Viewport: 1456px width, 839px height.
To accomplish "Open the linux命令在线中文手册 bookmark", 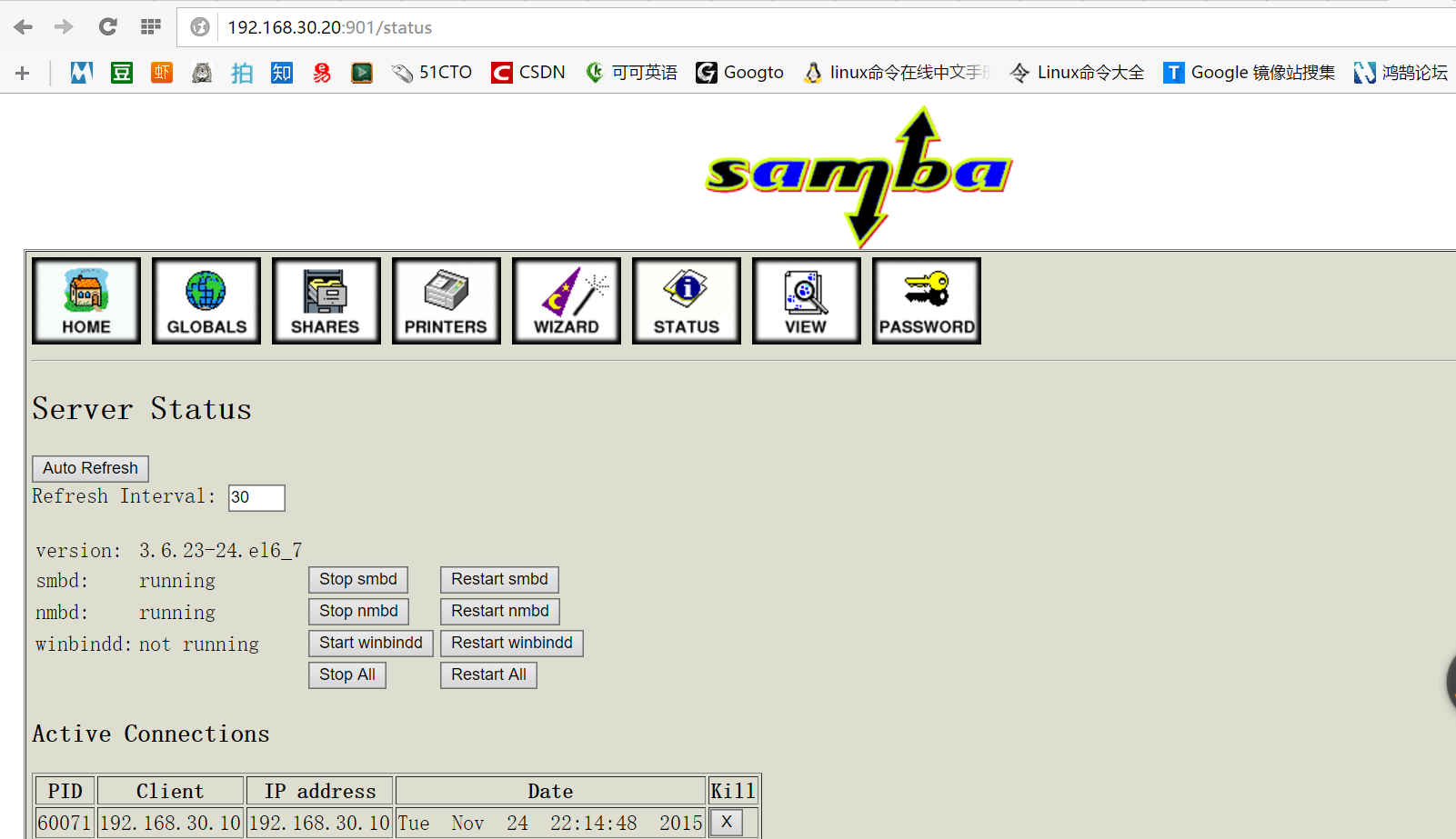I will [897, 73].
